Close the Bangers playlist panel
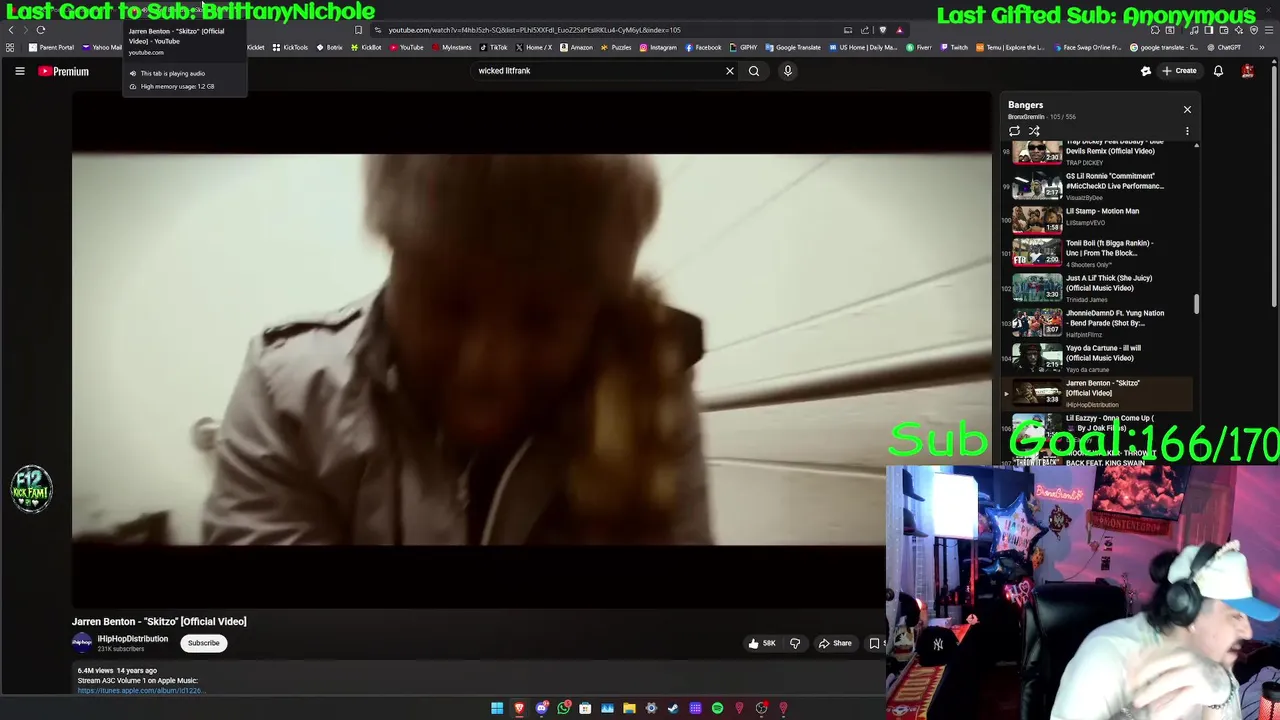 tap(1187, 109)
